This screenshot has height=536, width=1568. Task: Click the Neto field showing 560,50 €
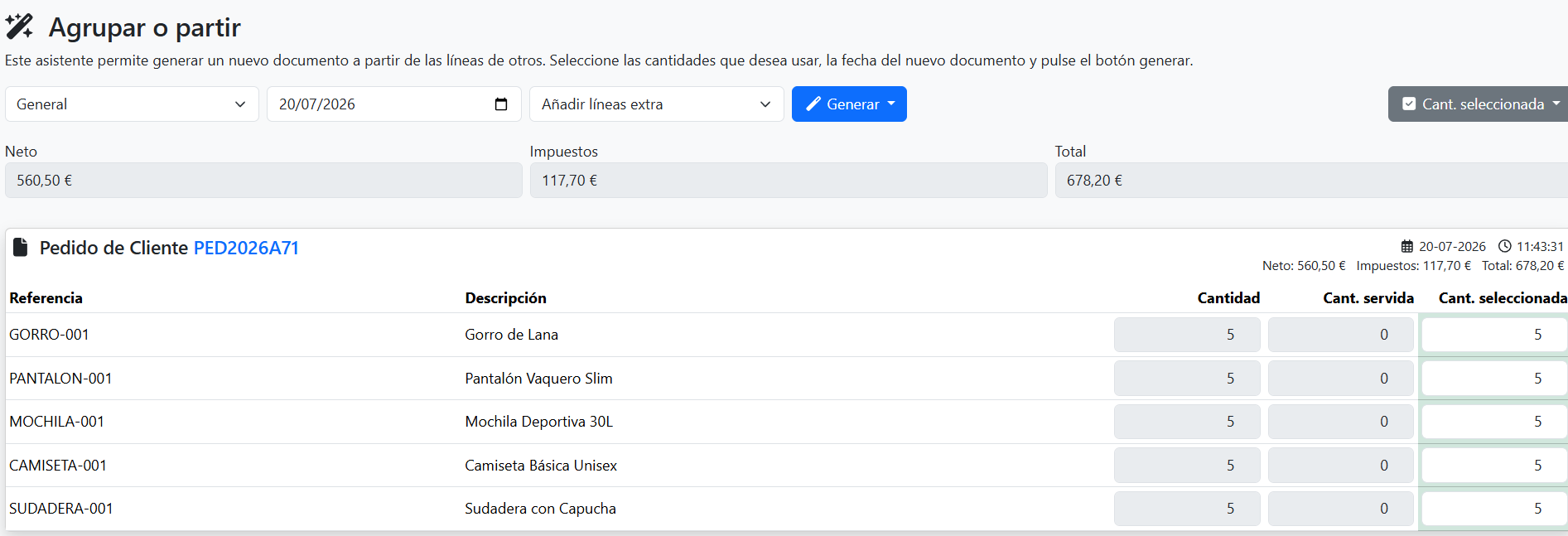(x=263, y=181)
